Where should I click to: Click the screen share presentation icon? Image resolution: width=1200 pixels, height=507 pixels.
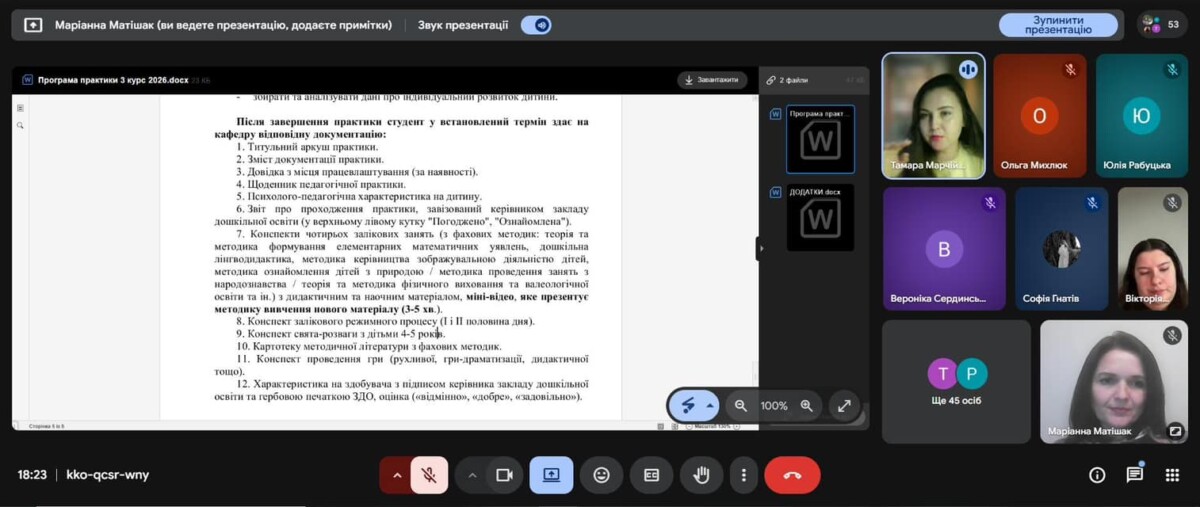tap(551, 475)
